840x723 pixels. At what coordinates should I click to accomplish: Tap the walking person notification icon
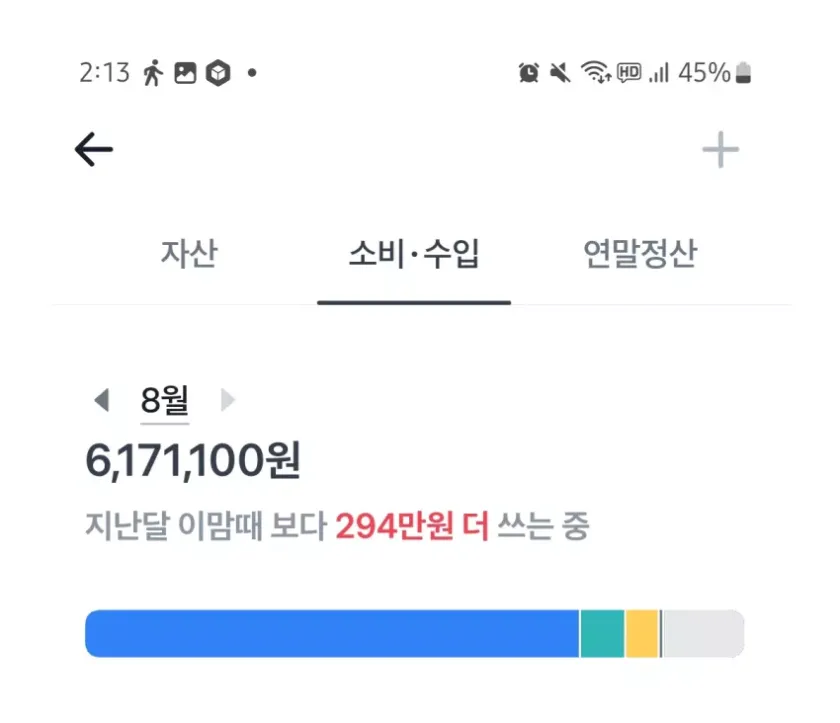click(153, 73)
